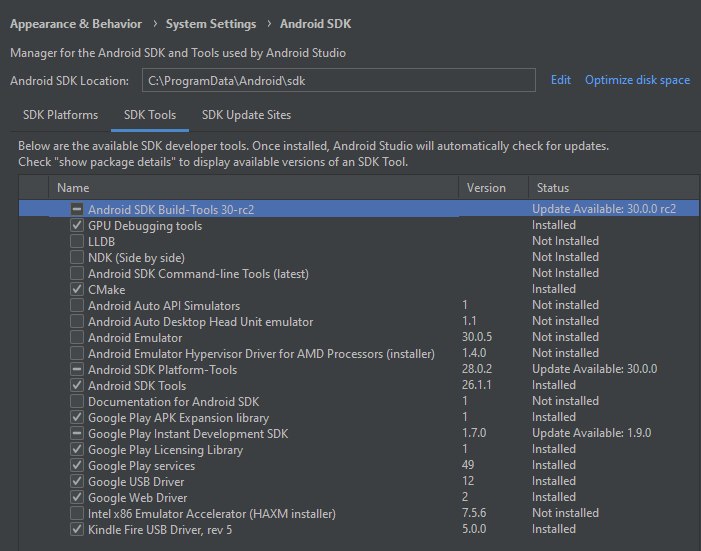Image resolution: width=701 pixels, height=551 pixels.
Task: Click version 1.4.0 of AMD Hypervisor Driver
Action: pyautogui.click(x=474, y=353)
